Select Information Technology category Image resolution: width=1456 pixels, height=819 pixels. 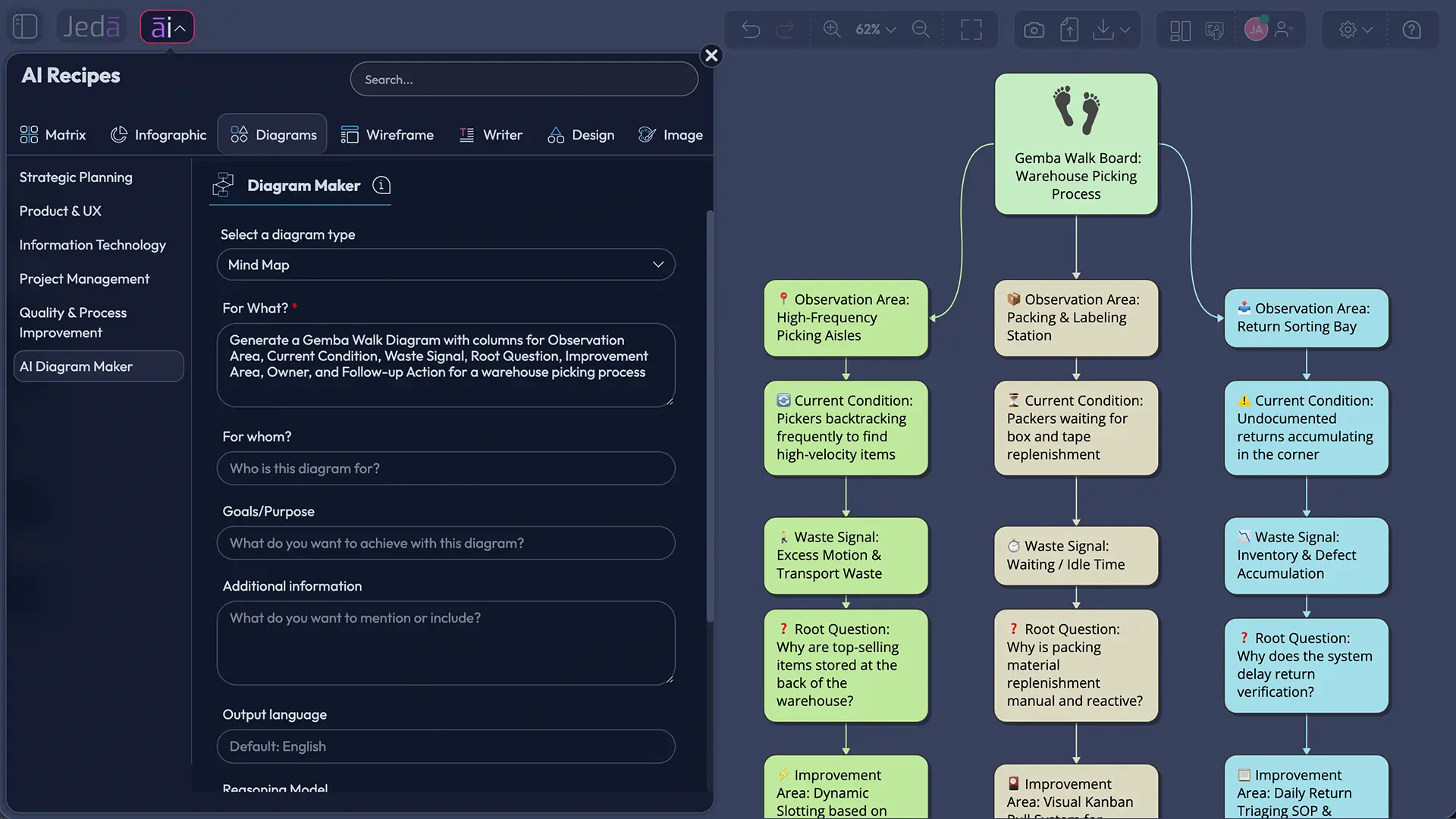coord(93,245)
